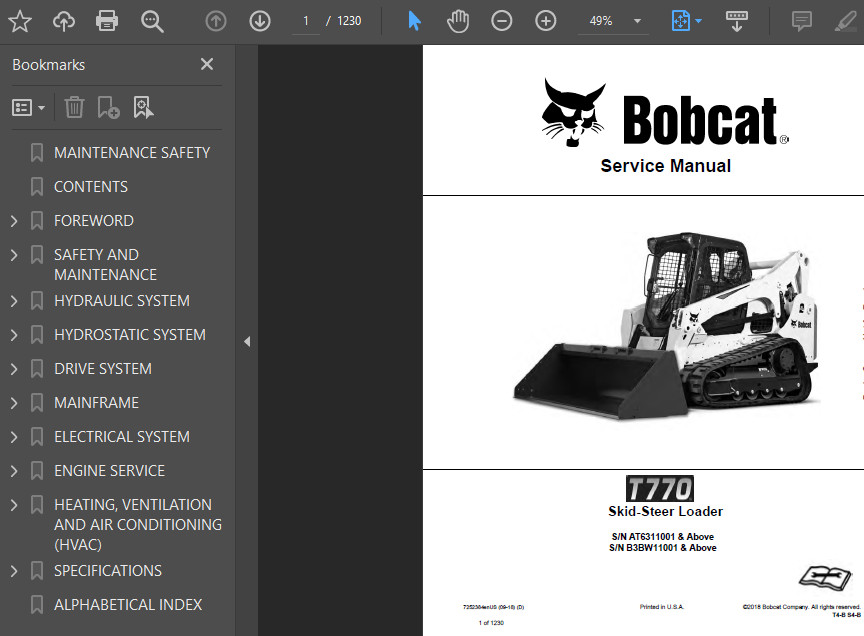The width and height of the screenshot is (864, 636).
Task: Select the arrow selection tool
Action: pos(414,21)
